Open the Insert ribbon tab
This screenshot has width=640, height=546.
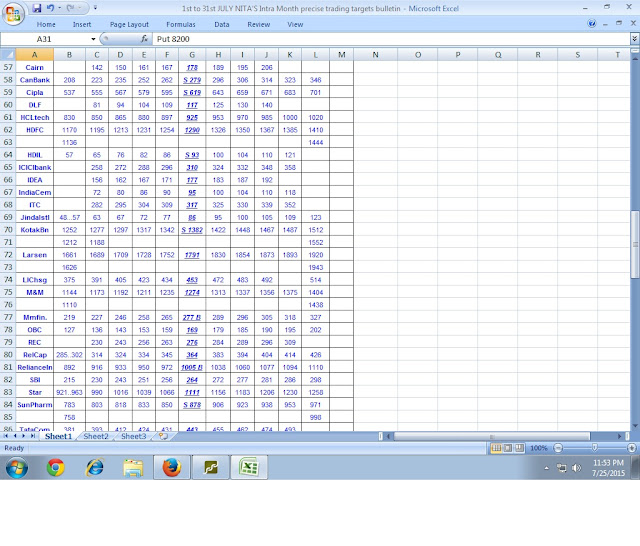click(x=82, y=24)
